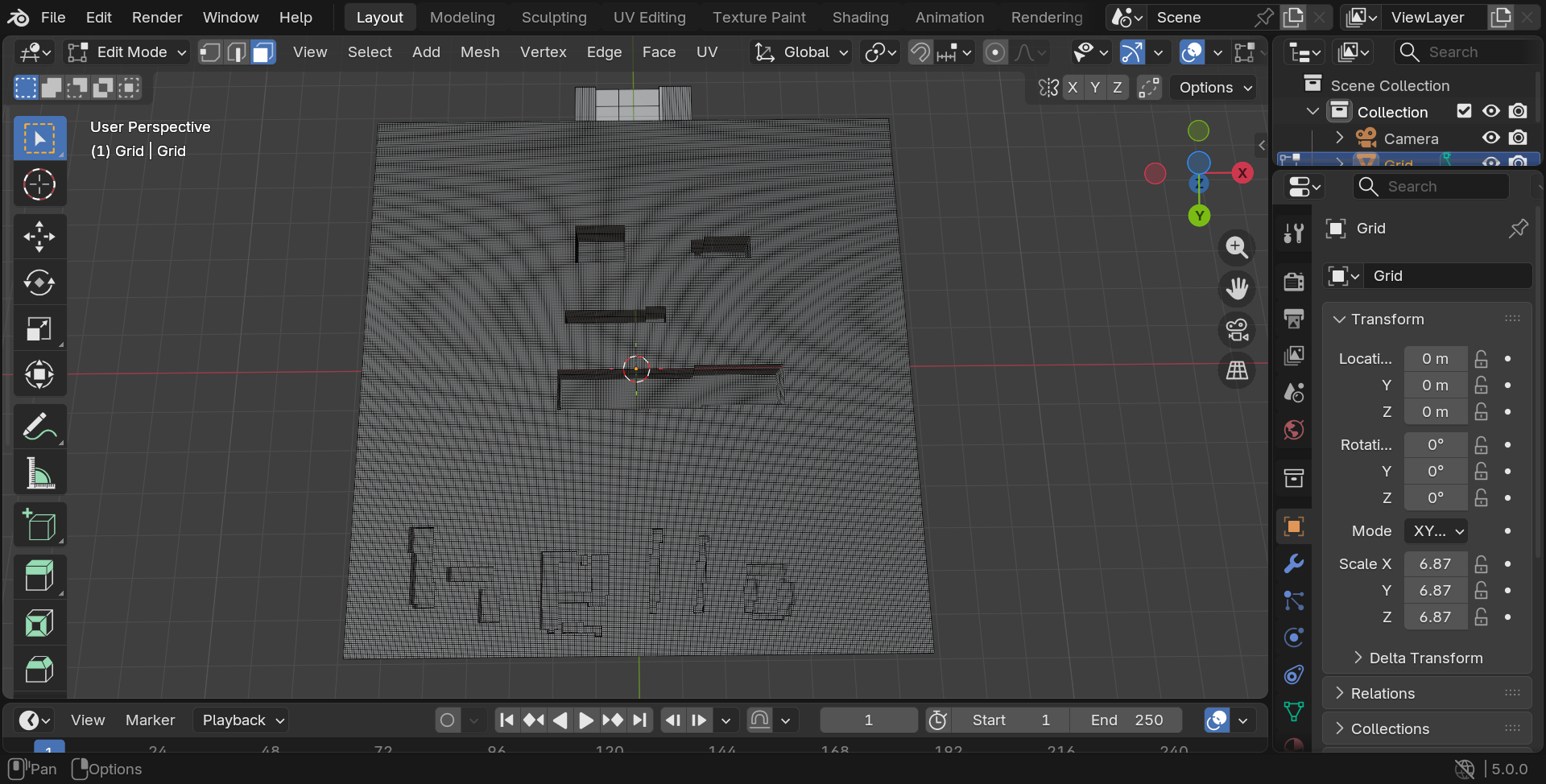Image resolution: width=1546 pixels, height=784 pixels.
Task: Toggle proportional editing
Action: 995,52
